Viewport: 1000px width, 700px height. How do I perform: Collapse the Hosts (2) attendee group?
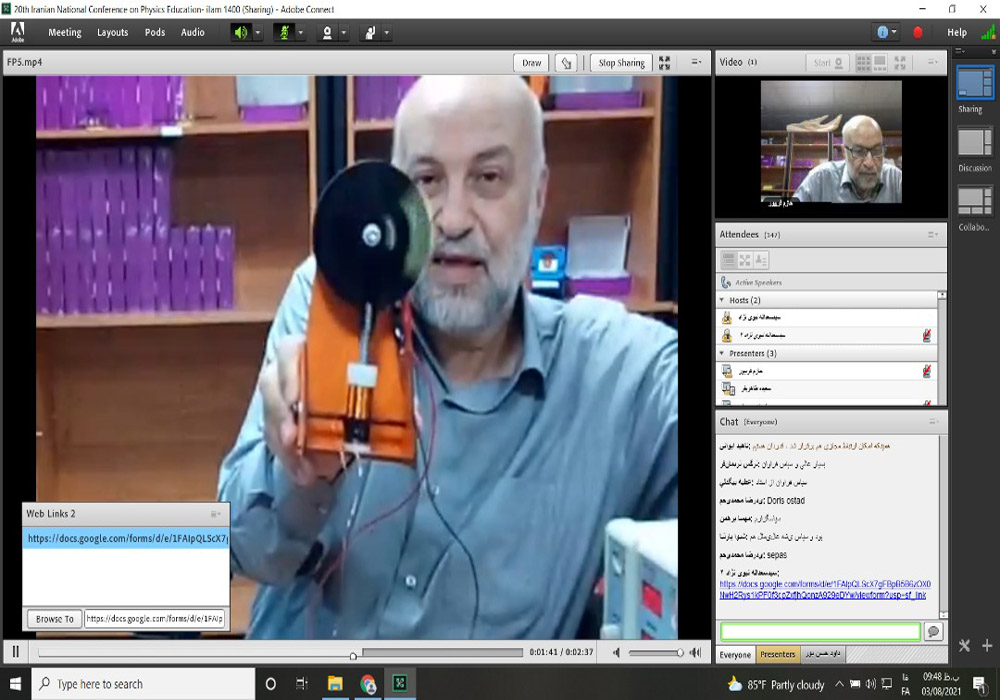pos(722,300)
